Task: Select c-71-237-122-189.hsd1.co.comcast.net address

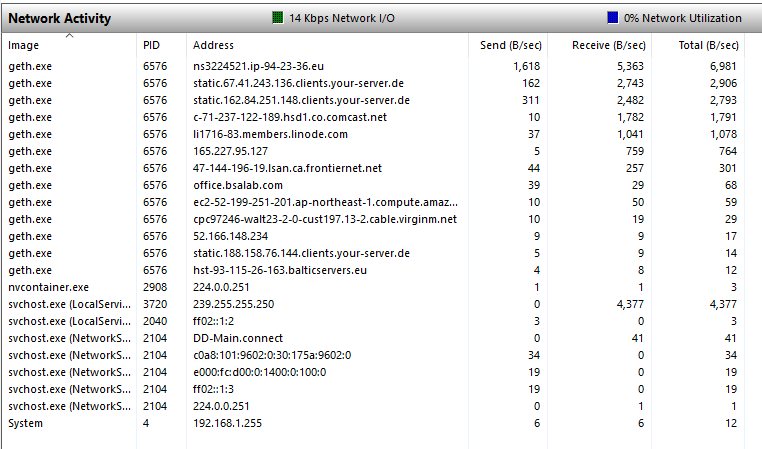Action: click(x=290, y=117)
